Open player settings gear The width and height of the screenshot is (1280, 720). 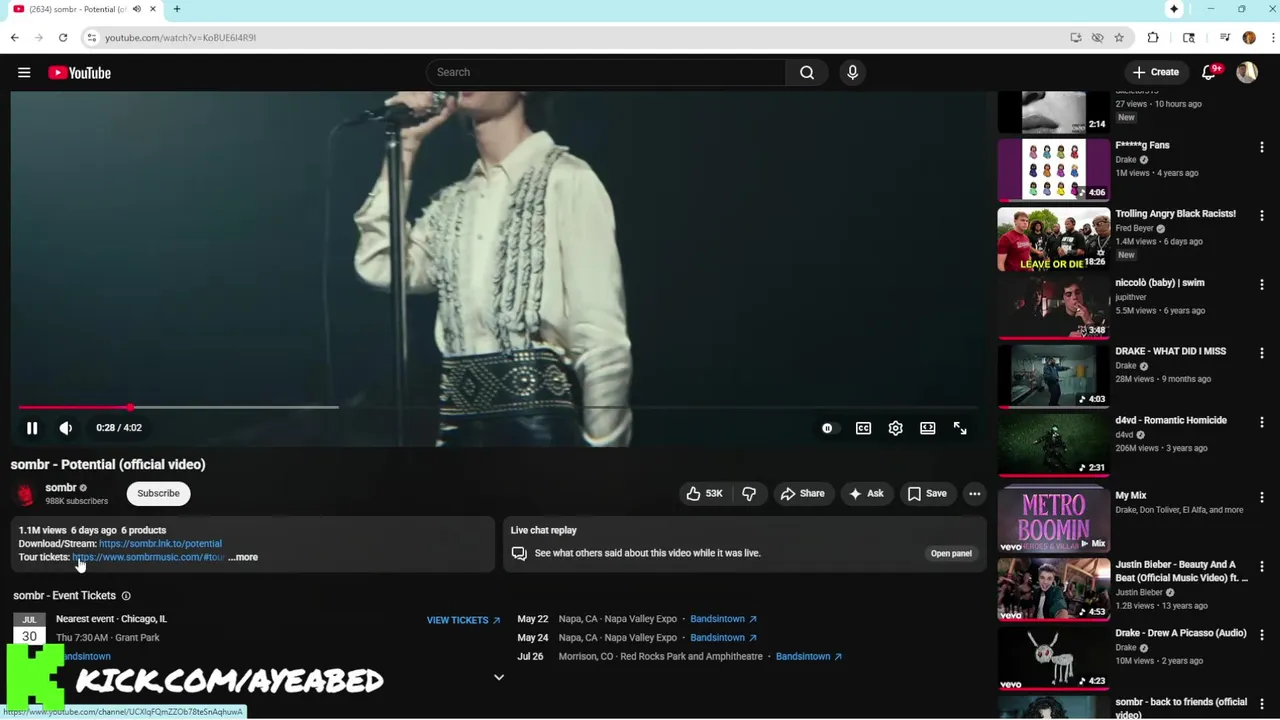[895, 428]
